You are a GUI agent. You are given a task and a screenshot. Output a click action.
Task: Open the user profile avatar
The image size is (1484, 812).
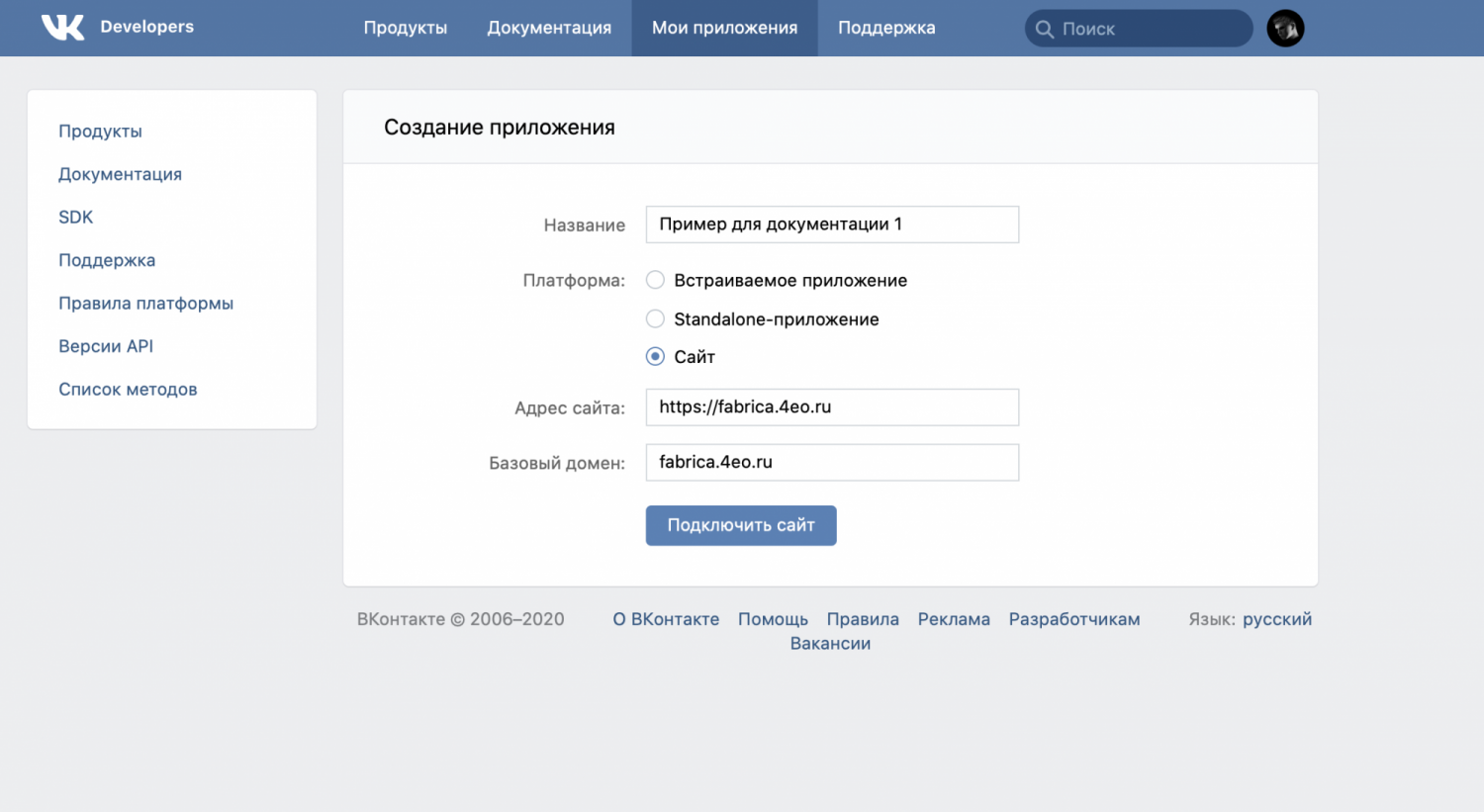tap(1285, 29)
